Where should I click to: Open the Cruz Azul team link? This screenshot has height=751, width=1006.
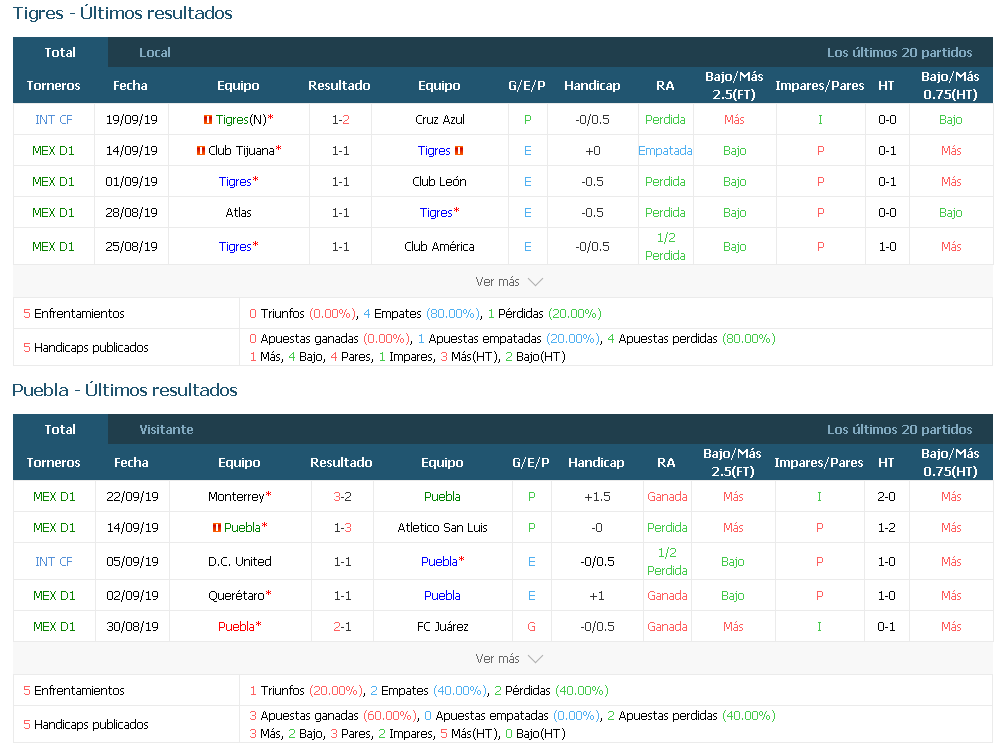pos(439,119)
